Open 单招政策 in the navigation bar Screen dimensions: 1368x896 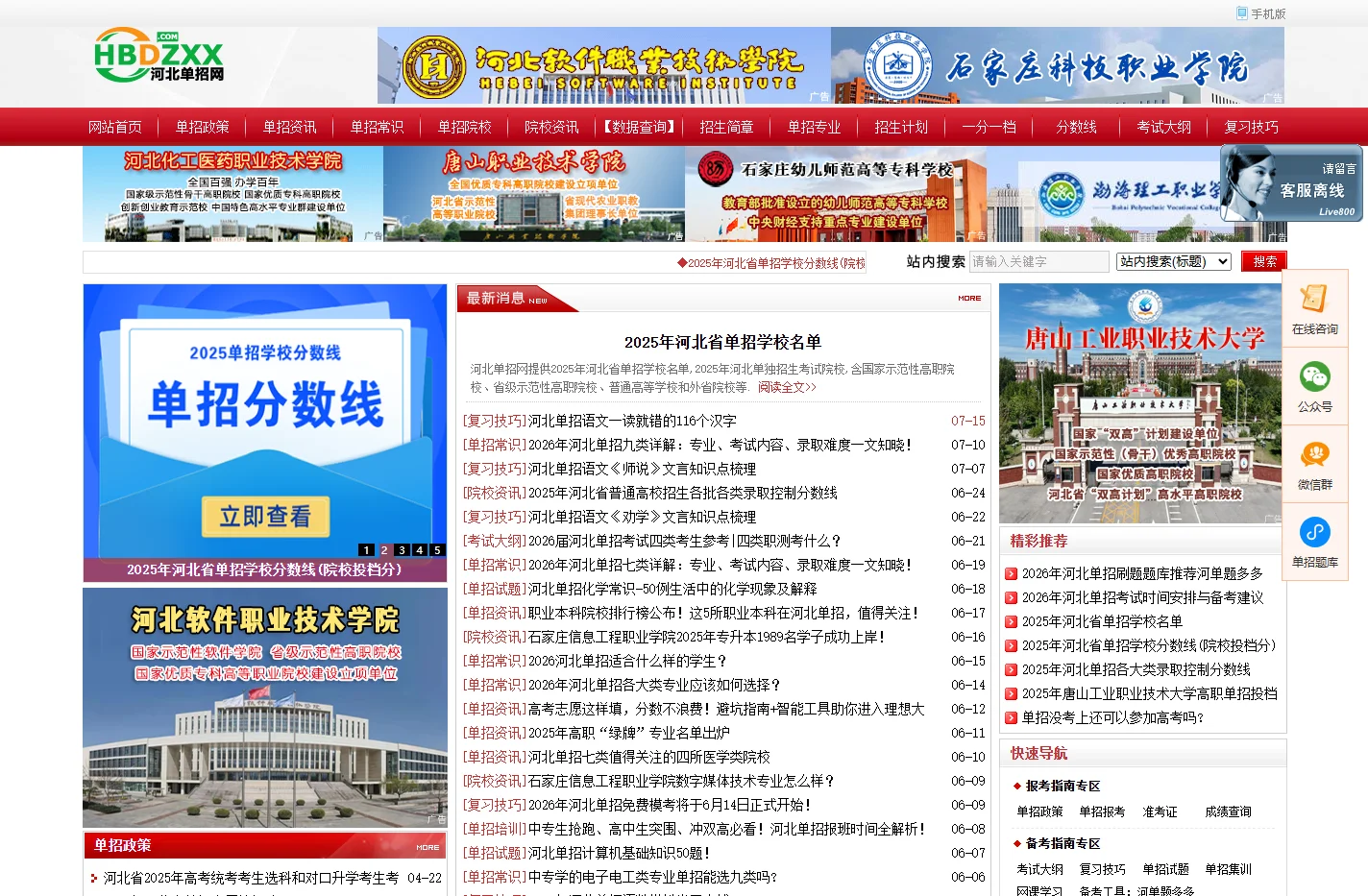[x=203, y=127]
